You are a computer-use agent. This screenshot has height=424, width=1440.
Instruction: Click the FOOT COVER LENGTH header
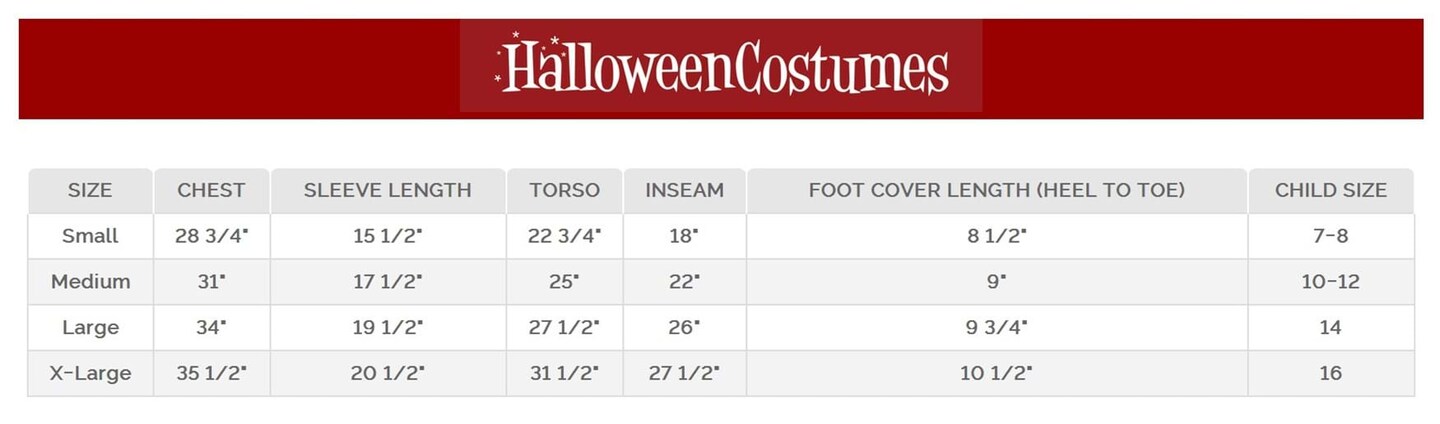click(x=996, y=190)
